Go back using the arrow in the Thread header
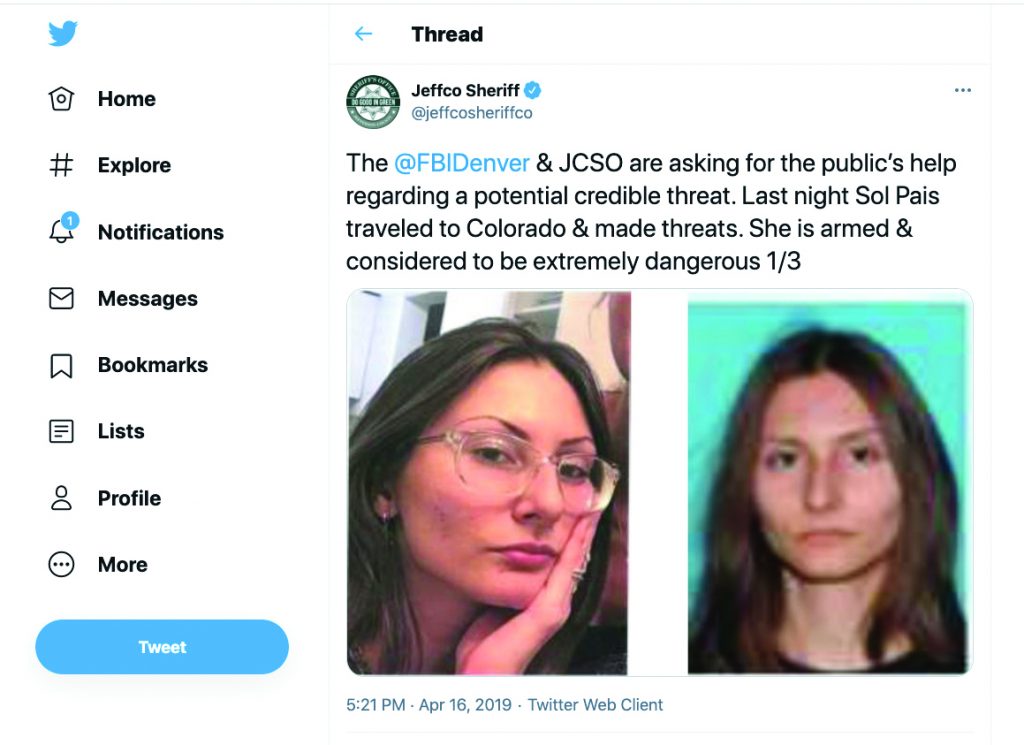 coord(364,33)
